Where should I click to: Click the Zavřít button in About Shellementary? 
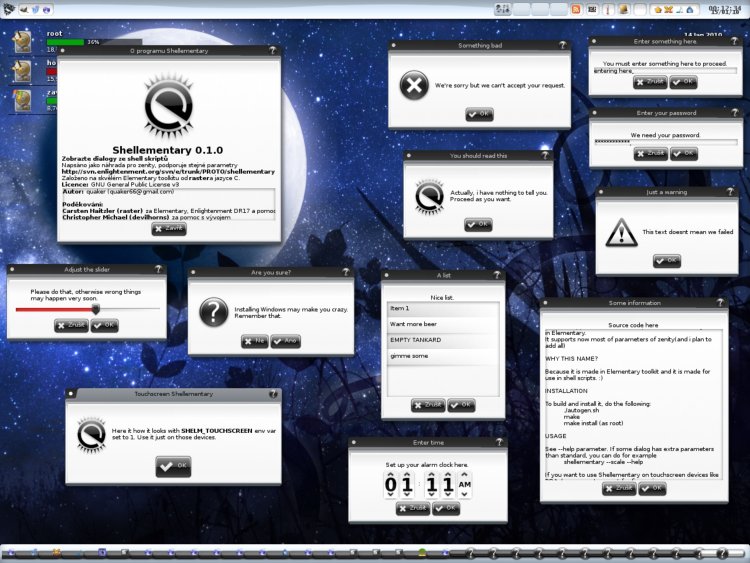tap(169, 229)
